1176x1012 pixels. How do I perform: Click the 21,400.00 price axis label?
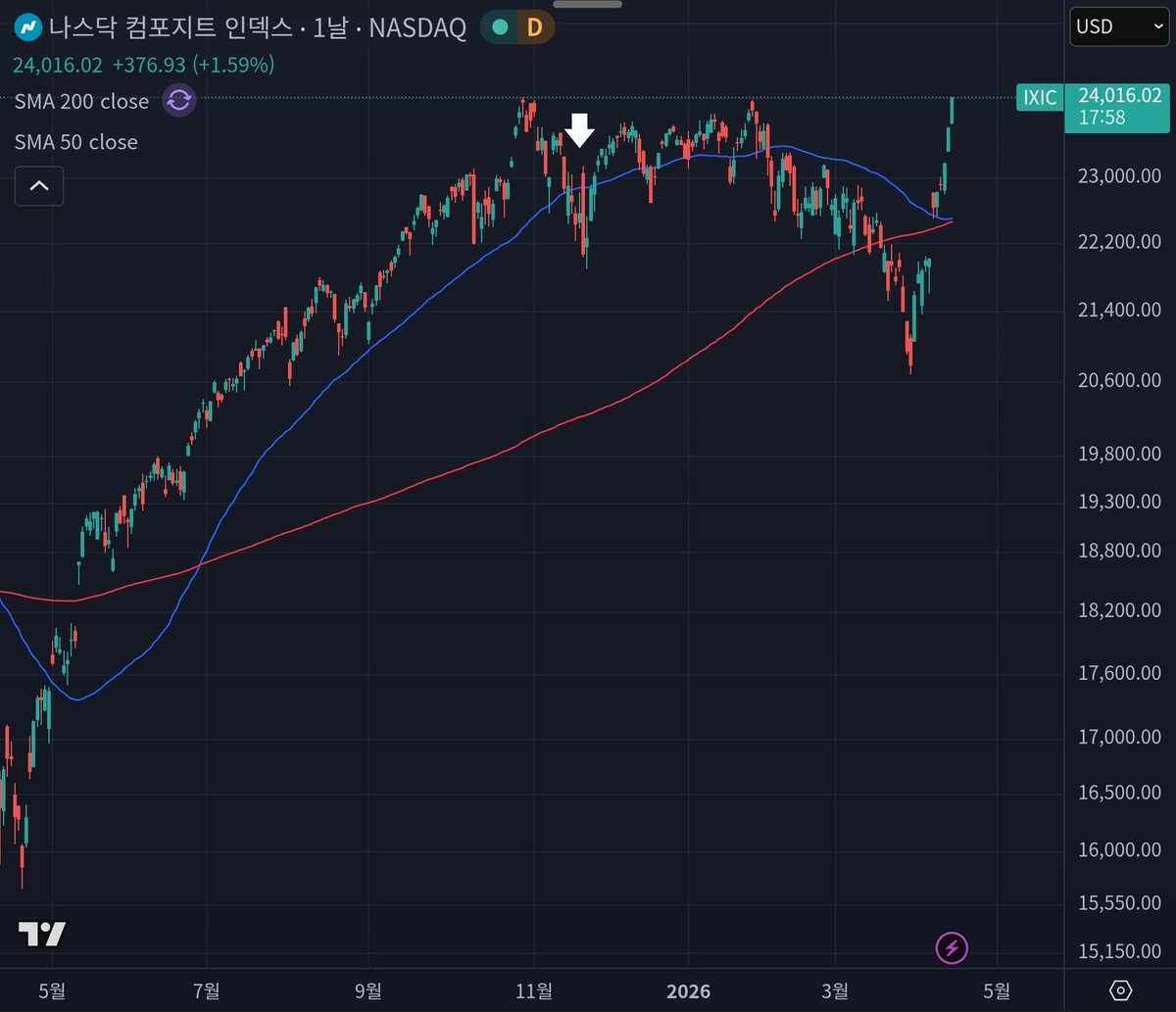pyautogui.click(x=1120, y=310)
